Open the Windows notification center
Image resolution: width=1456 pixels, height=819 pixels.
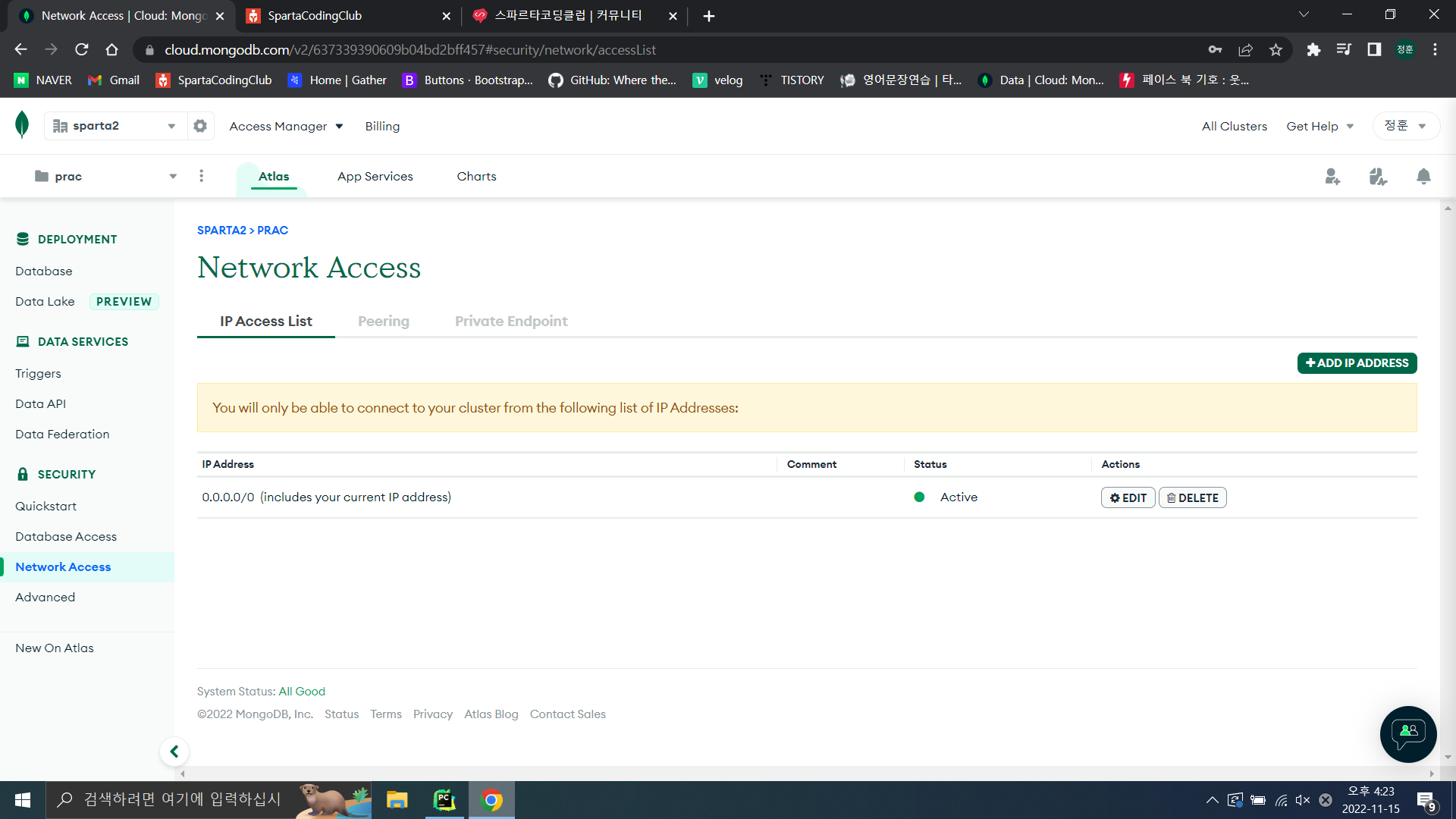1426,801
